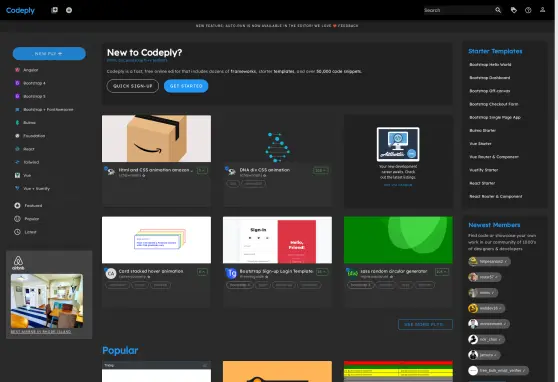Open Bootstrap Hello World starter template
Viewport: 558px width, 382px height.
(490, 64)
